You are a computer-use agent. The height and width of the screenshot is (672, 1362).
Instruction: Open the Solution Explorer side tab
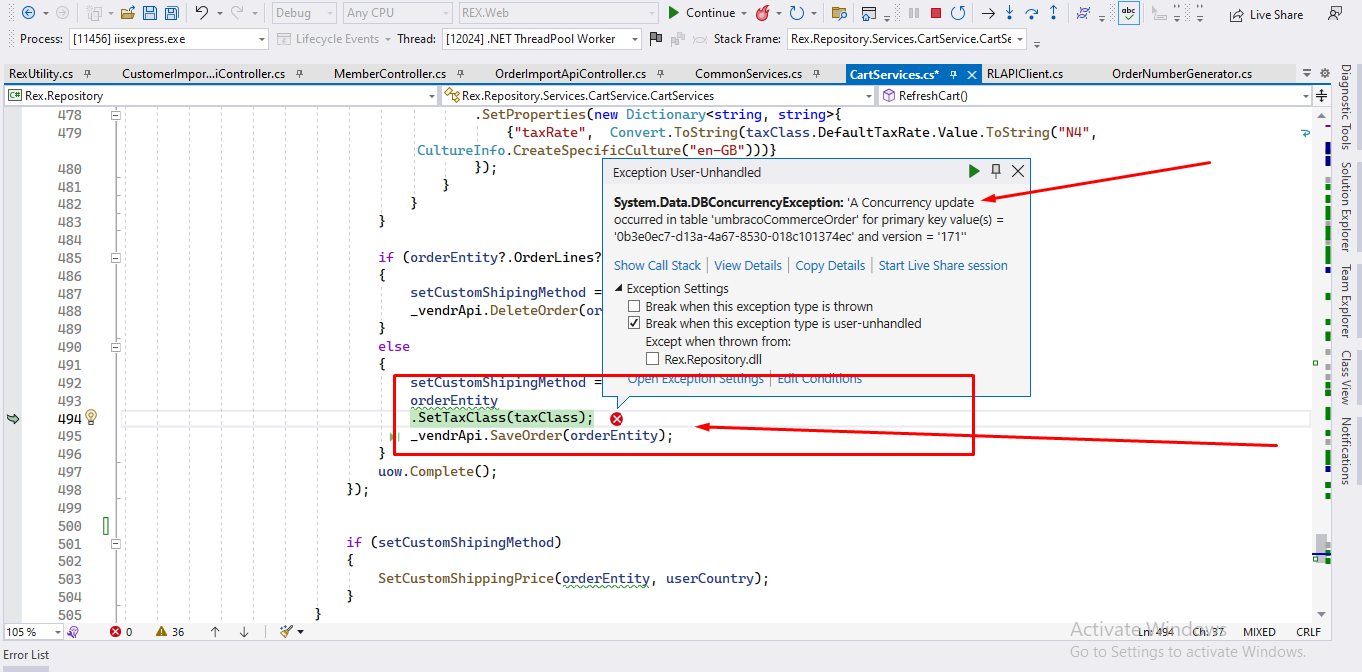click(x=1346, y=206)
